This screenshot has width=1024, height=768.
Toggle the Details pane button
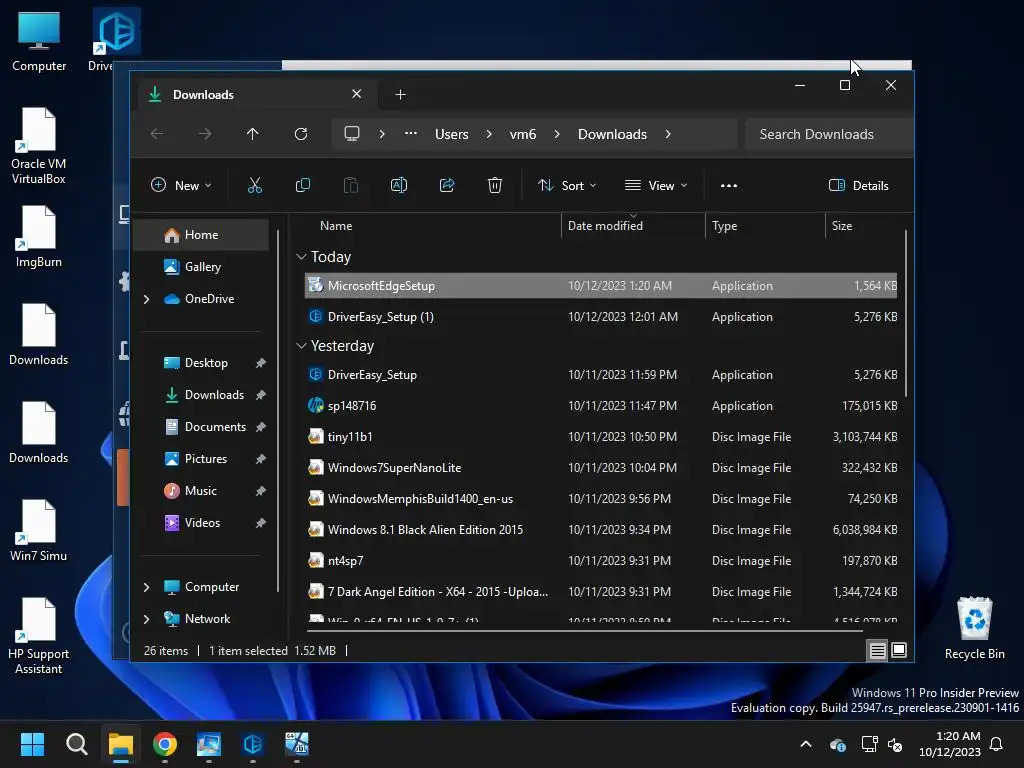point(859,185)
